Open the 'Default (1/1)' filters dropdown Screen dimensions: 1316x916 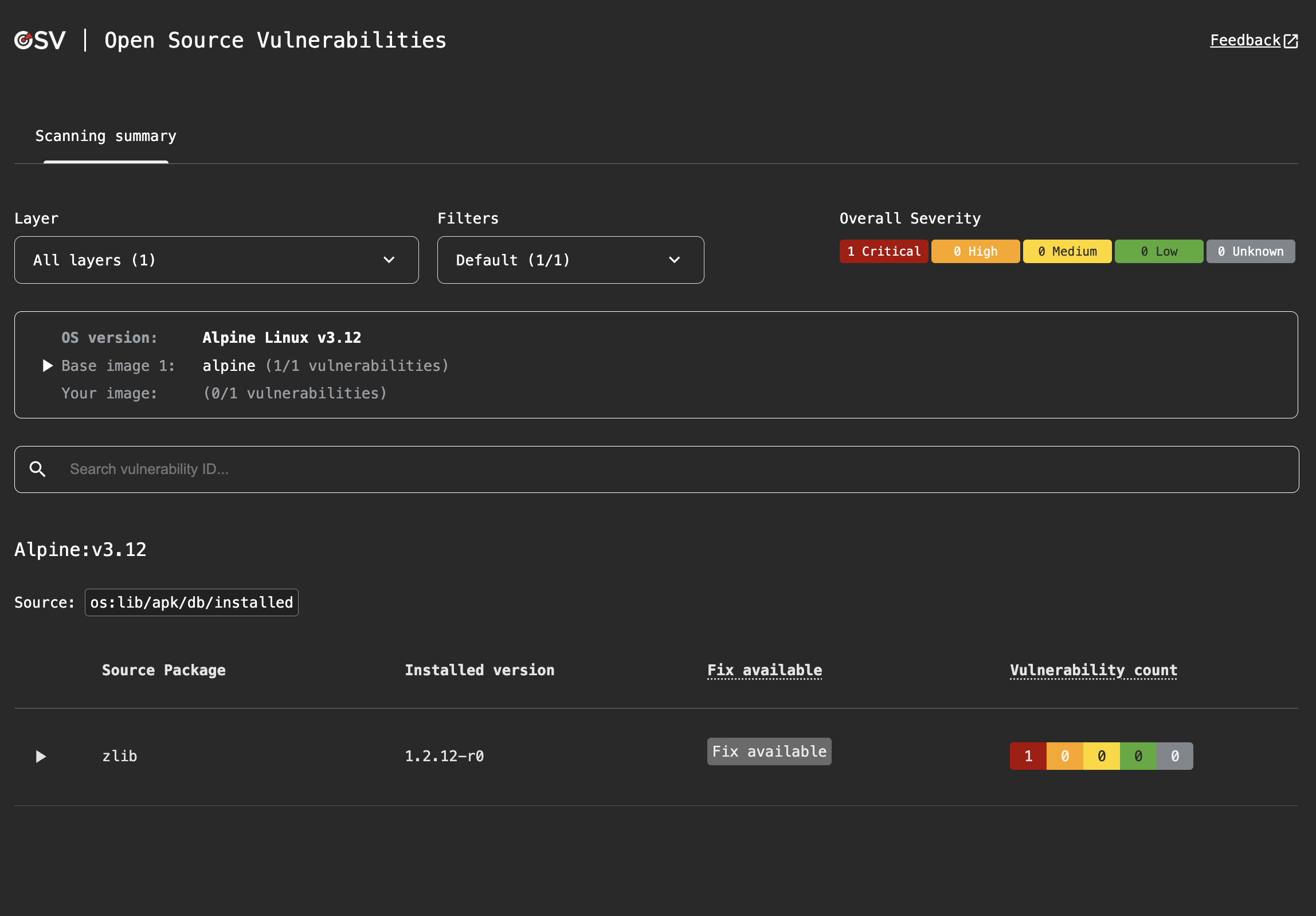click(570, 260)
